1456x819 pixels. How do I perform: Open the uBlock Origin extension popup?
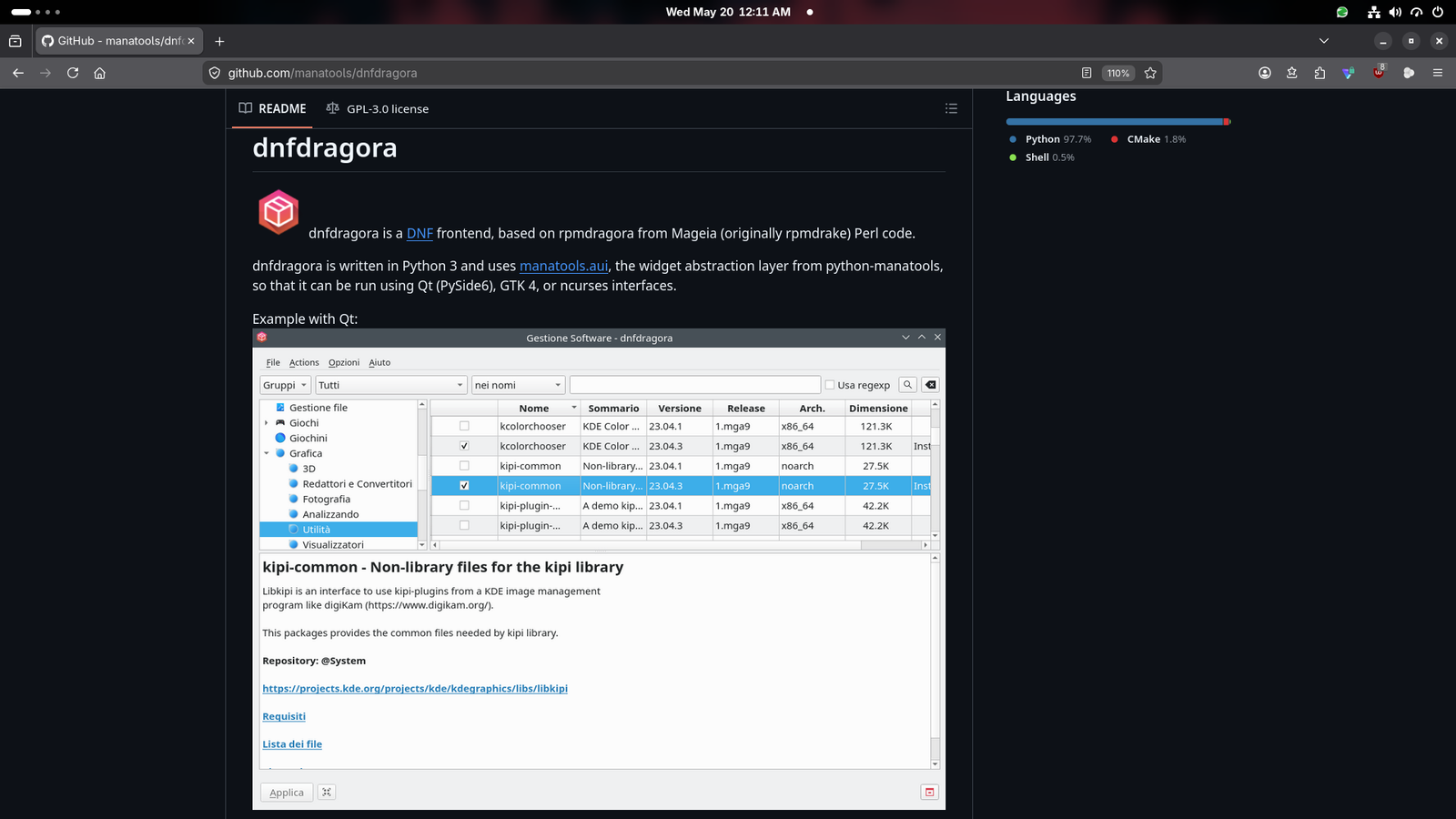click(1379, 72)
